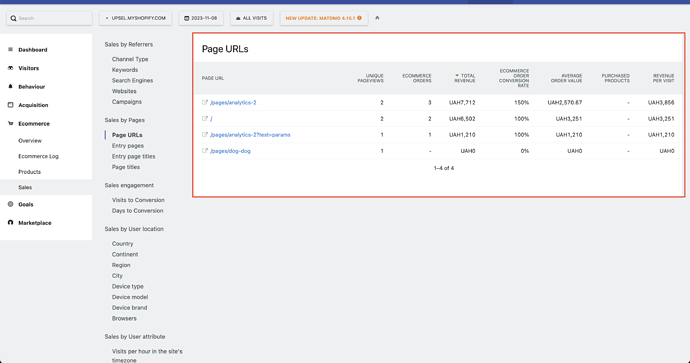Select Keywords report
This screenshot has height=363, width=690.
(x=125, y=70)
